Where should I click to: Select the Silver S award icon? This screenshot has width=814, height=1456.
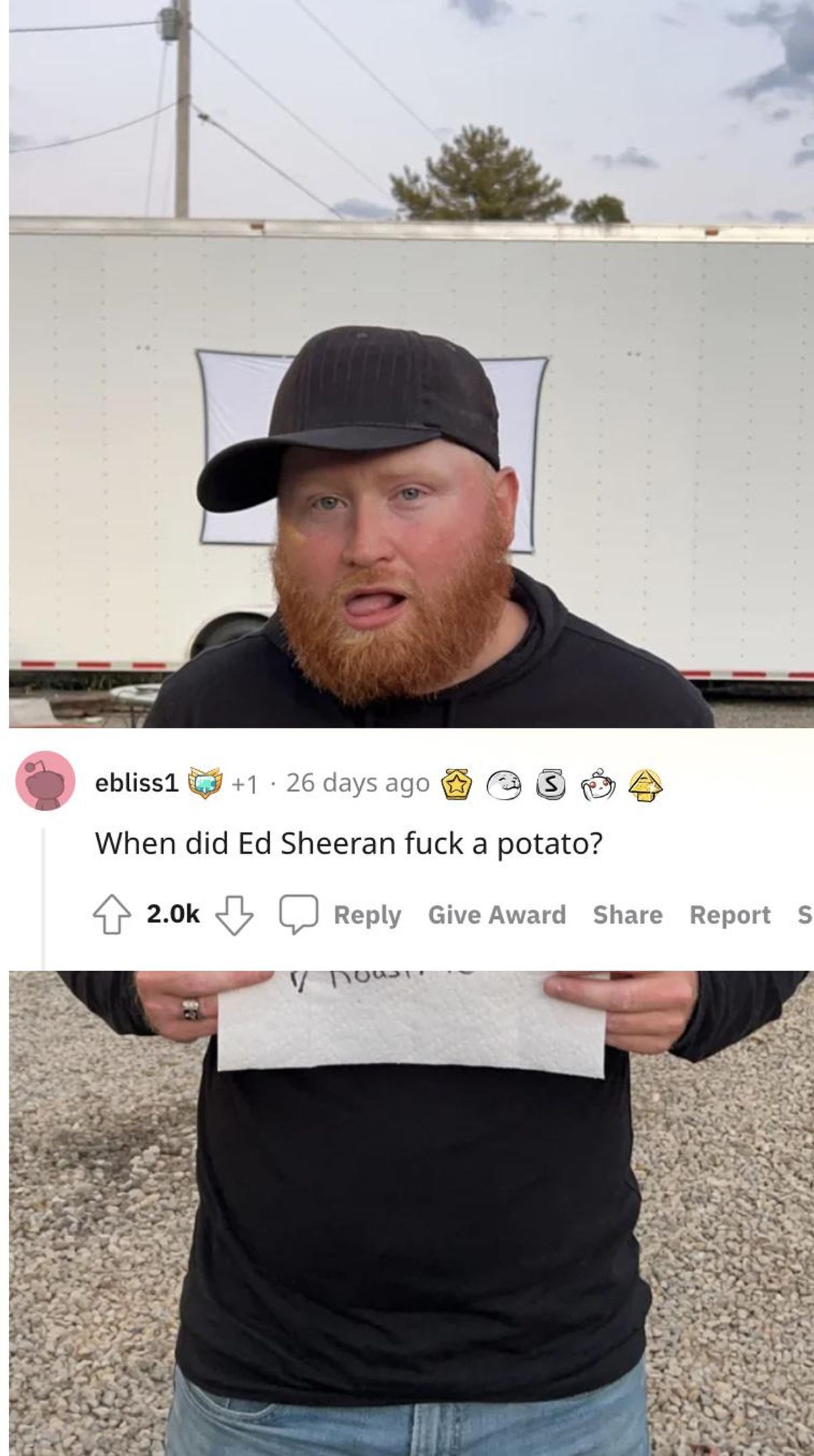coord(549,784)
